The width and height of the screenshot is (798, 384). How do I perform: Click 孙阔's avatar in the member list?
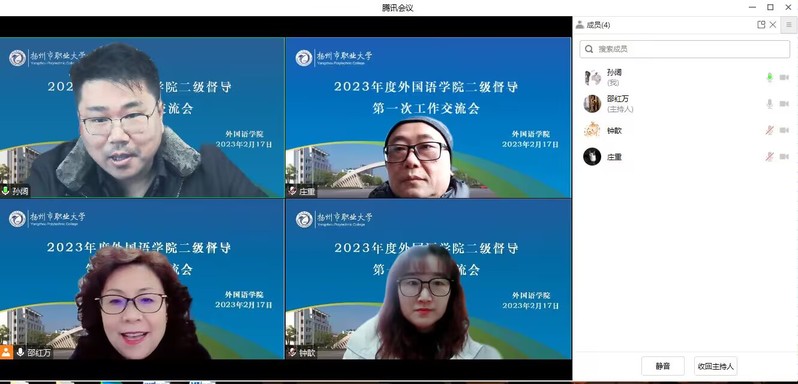(592, 77)
